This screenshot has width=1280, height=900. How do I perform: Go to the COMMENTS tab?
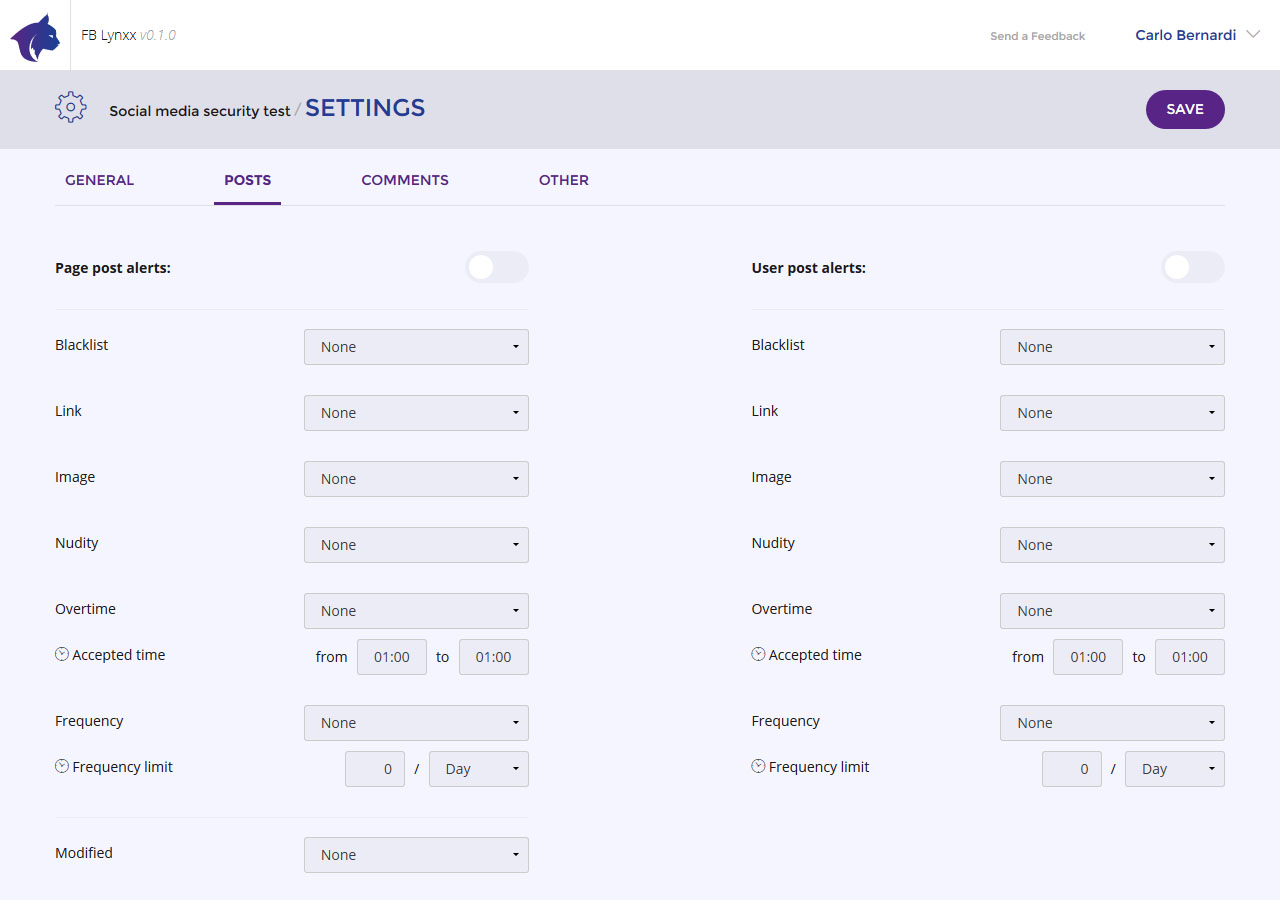405,180
